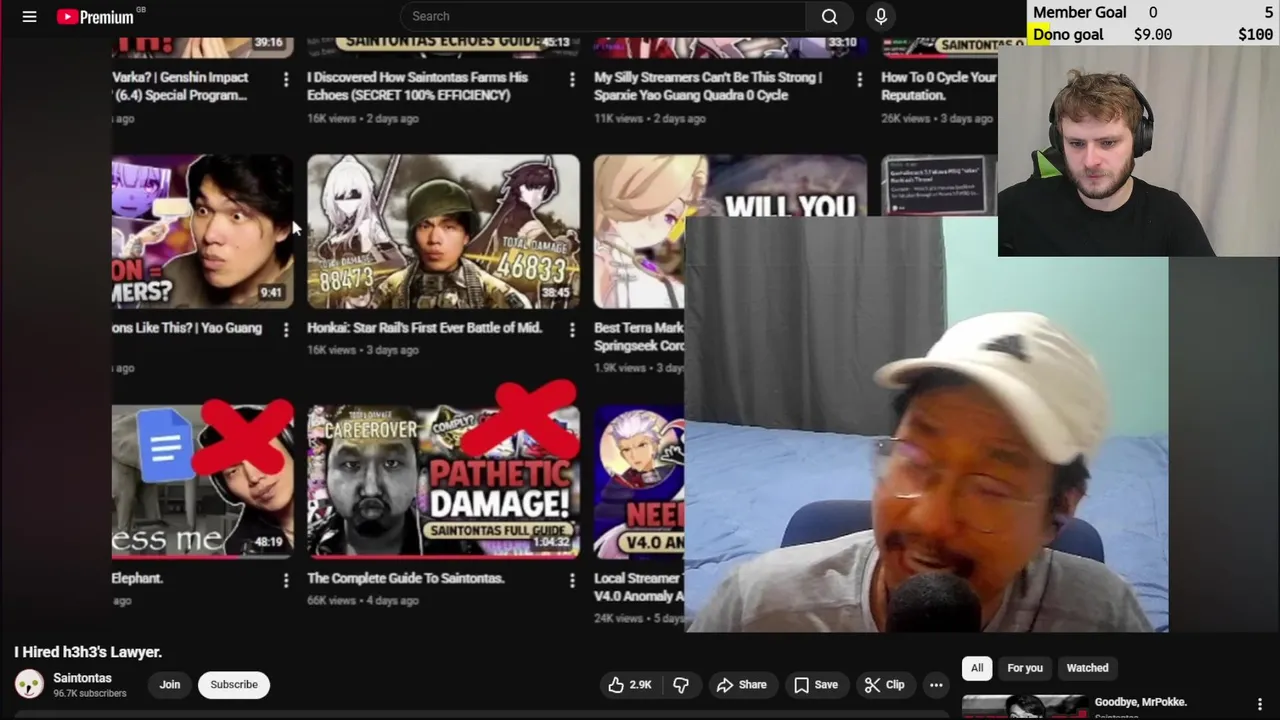
Task: Open menu for Sparxie Yao Guang video
Action: point(859,79)
